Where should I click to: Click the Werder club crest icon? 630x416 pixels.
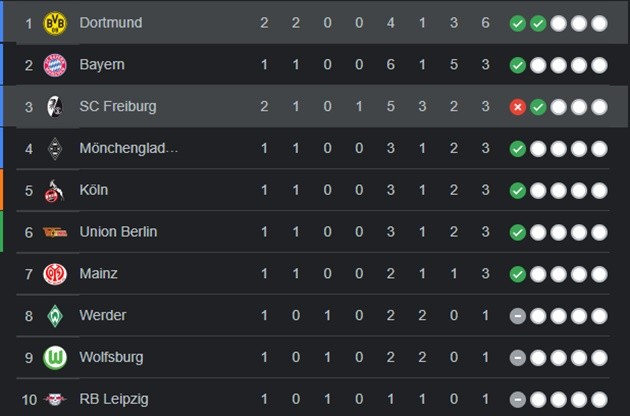(54, 316)
